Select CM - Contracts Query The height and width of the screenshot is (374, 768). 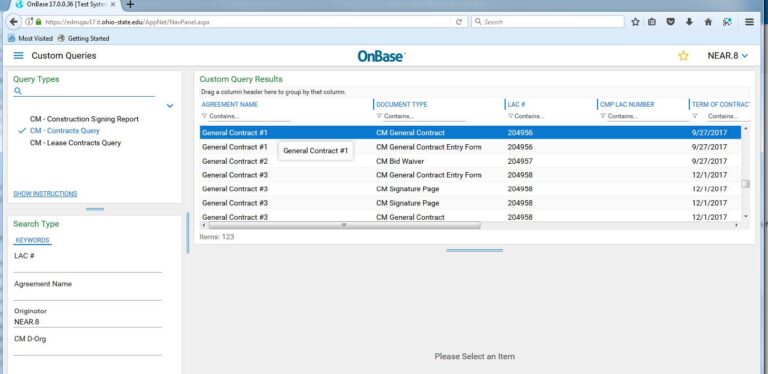pyautogui.click(x=65, y=131)
